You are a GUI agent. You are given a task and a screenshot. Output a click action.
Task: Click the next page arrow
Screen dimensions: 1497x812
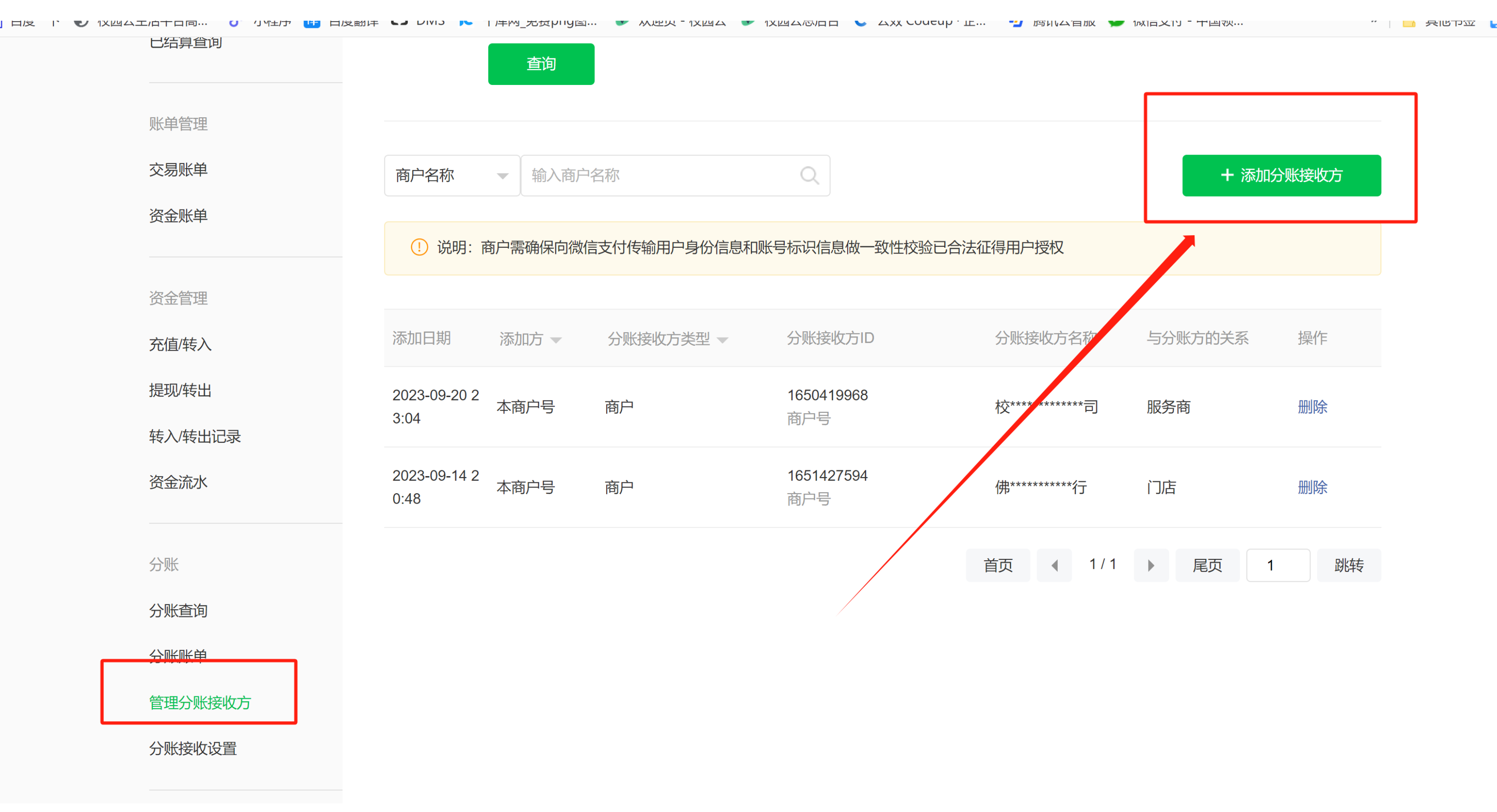point(1151,566)
